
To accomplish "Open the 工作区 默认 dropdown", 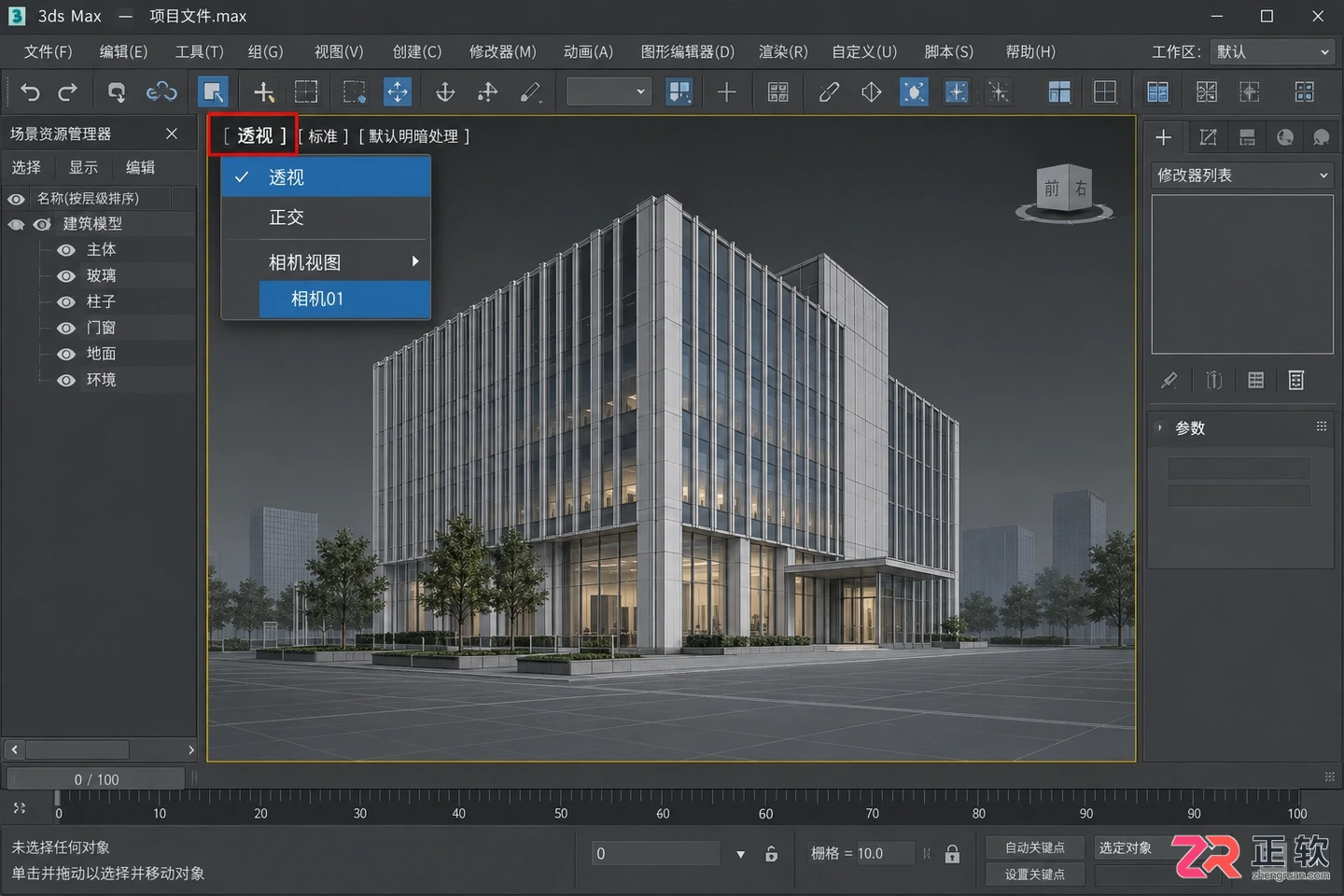I will pos(1270,52).
